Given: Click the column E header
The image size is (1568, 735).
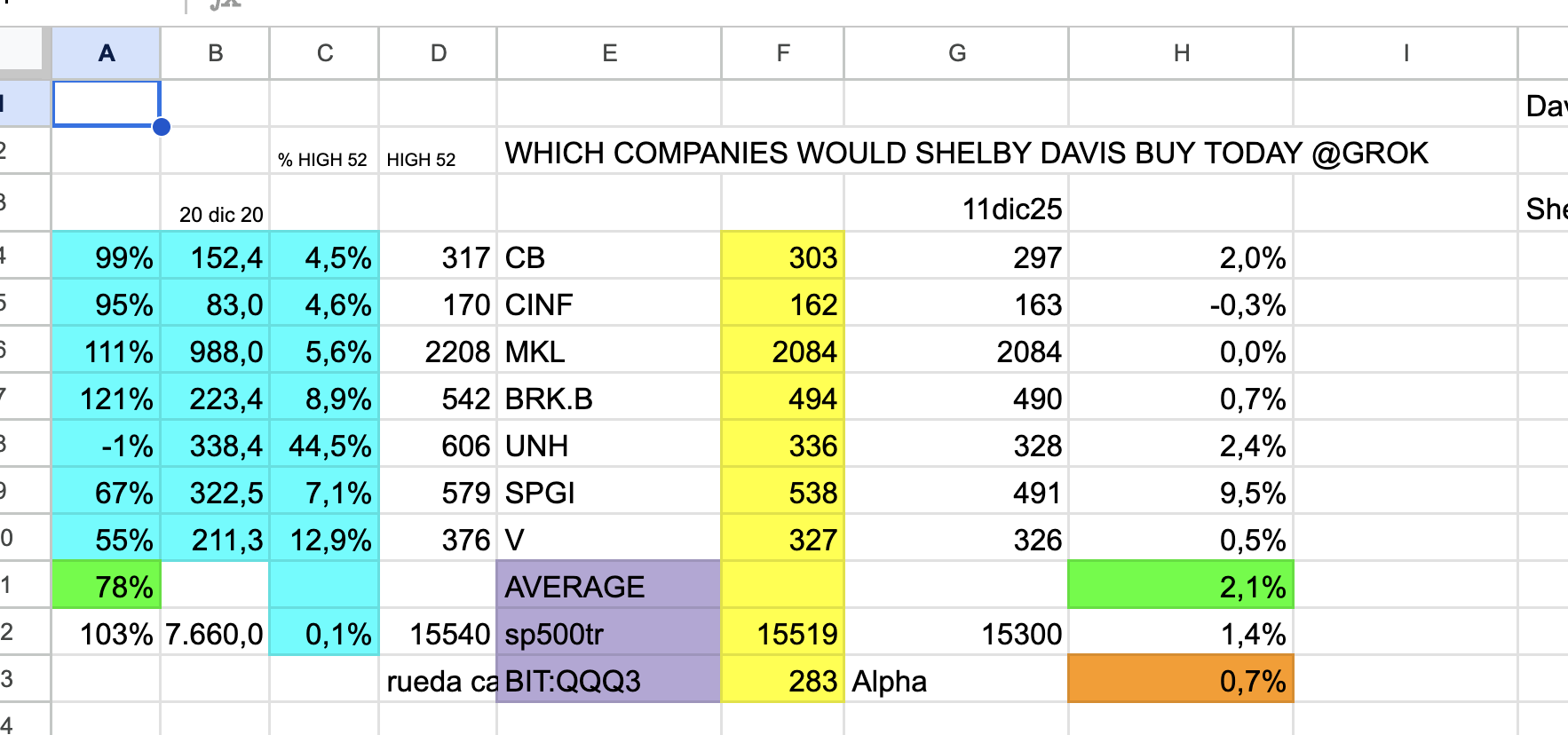Looking at the screenshot, I should pyautogui.click(x=609, y=53).
